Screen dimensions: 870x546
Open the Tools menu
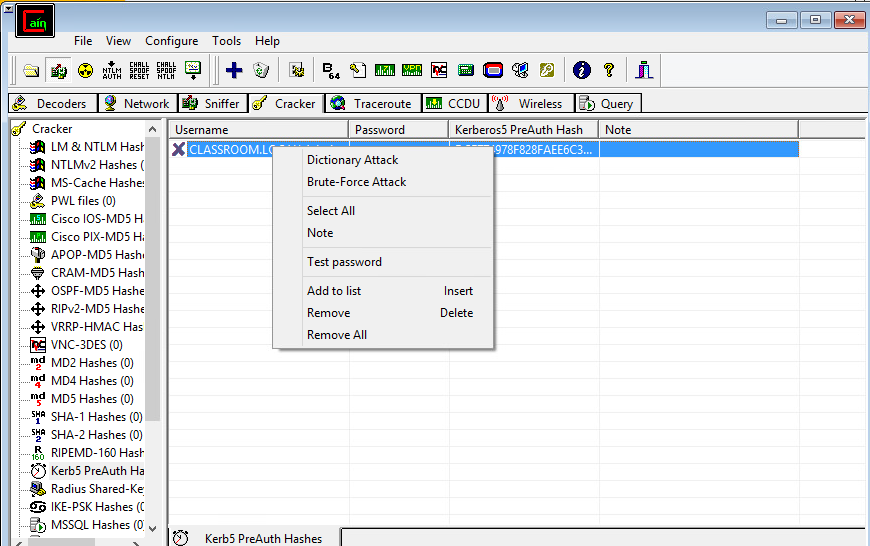[226, 41]
